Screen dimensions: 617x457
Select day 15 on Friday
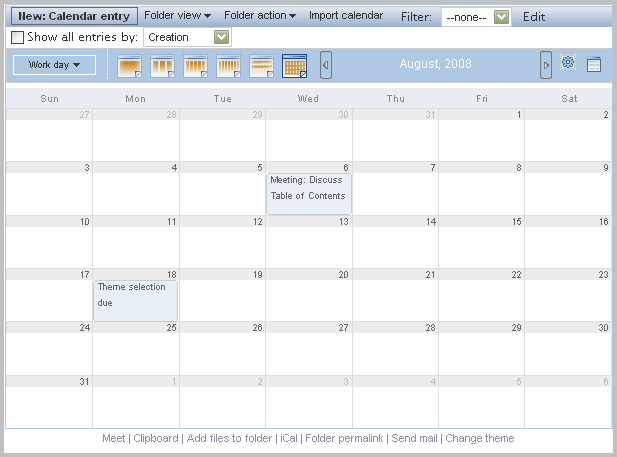(517, 222)
